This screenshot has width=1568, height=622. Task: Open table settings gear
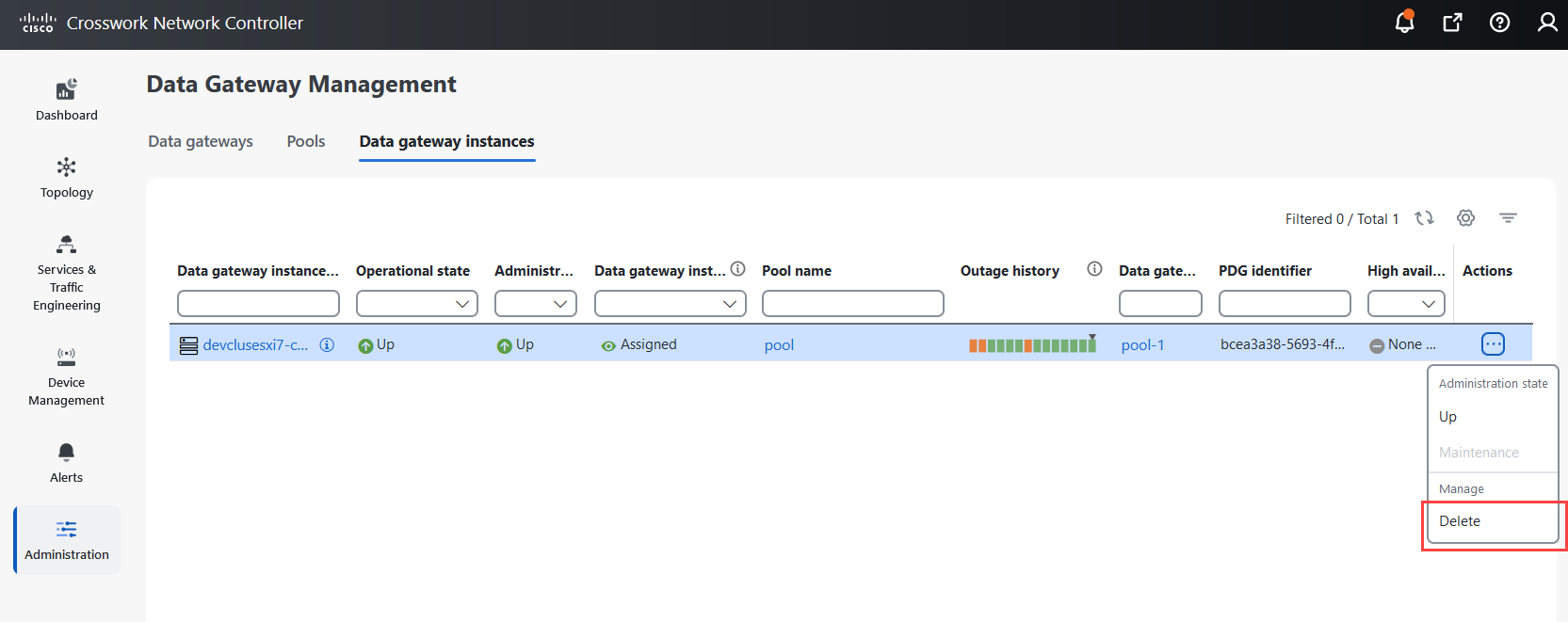[x=1465, y=218]
